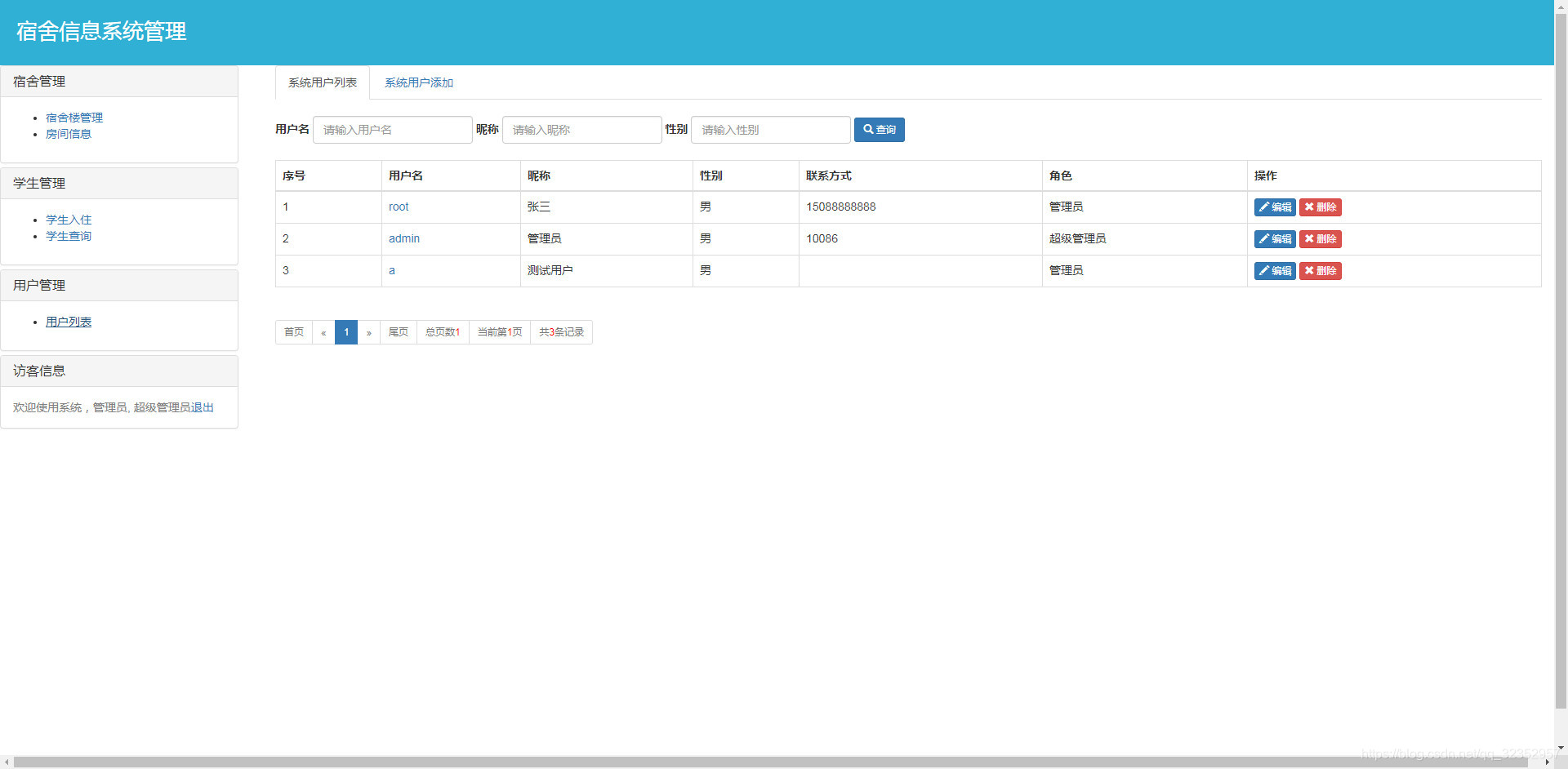Go to 尾页 in pagination

399,332
